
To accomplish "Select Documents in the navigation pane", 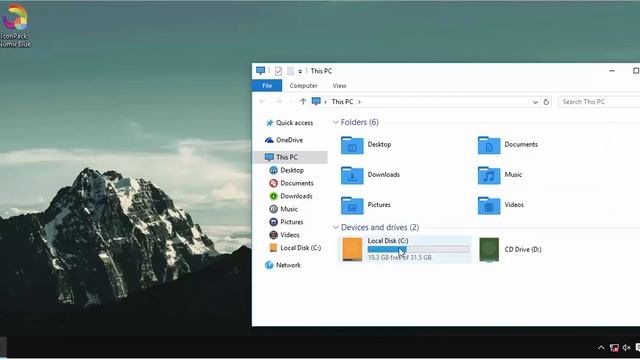I will 291,183.
